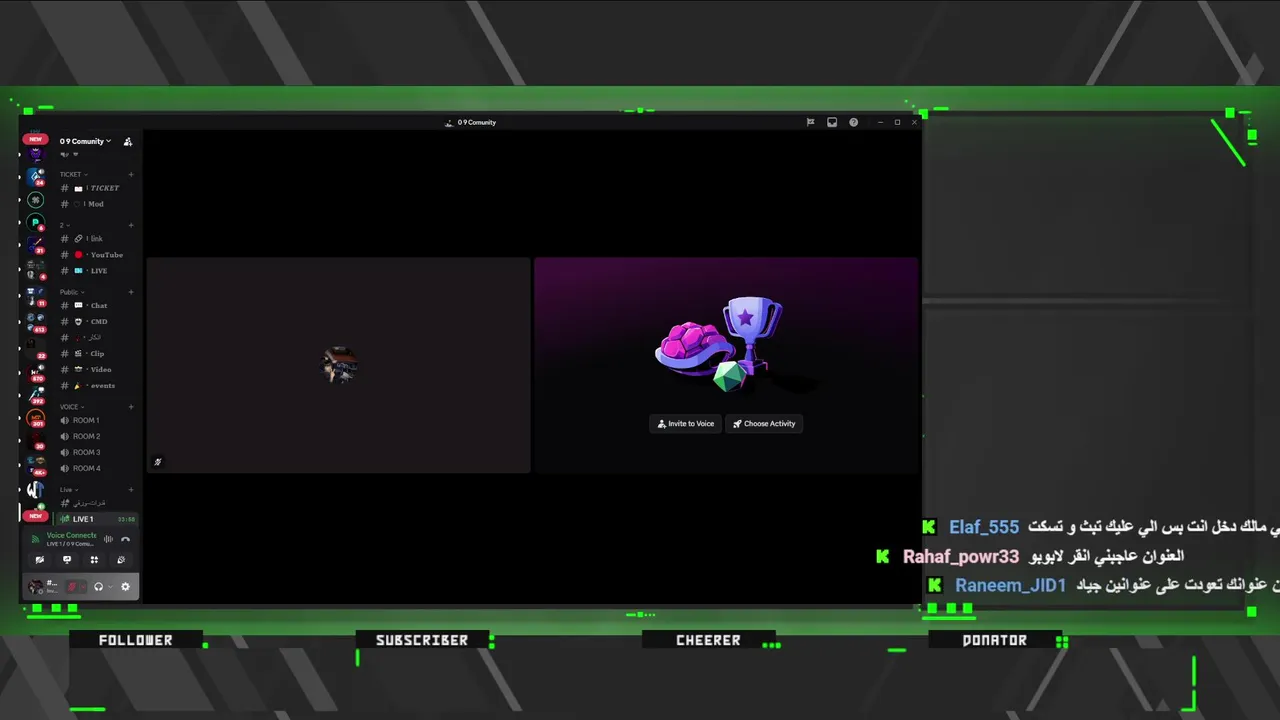Open the server icon with 870 badge
This screenshot has height=720, width=1280.
(36, 372)
